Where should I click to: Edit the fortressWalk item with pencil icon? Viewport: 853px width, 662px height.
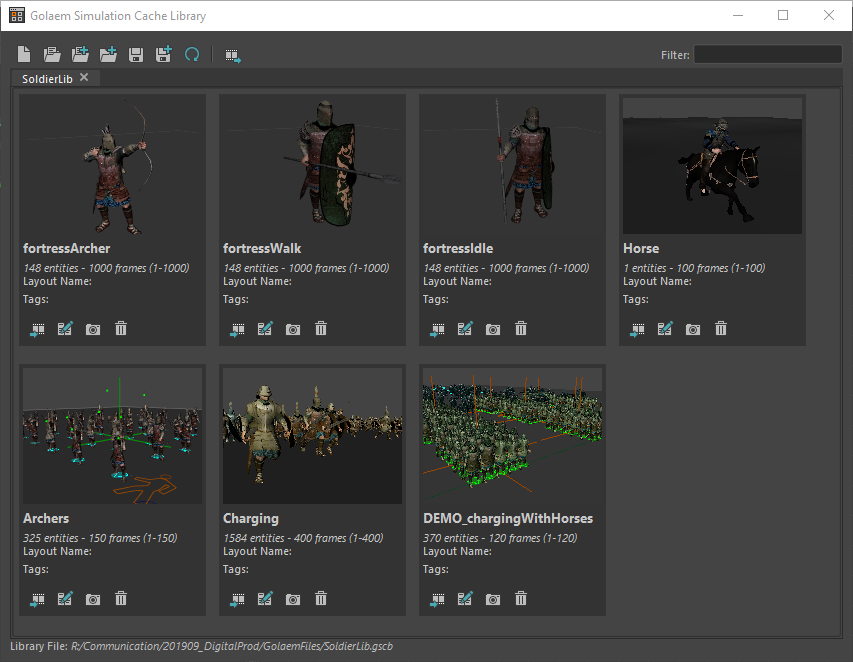[265, 328]
